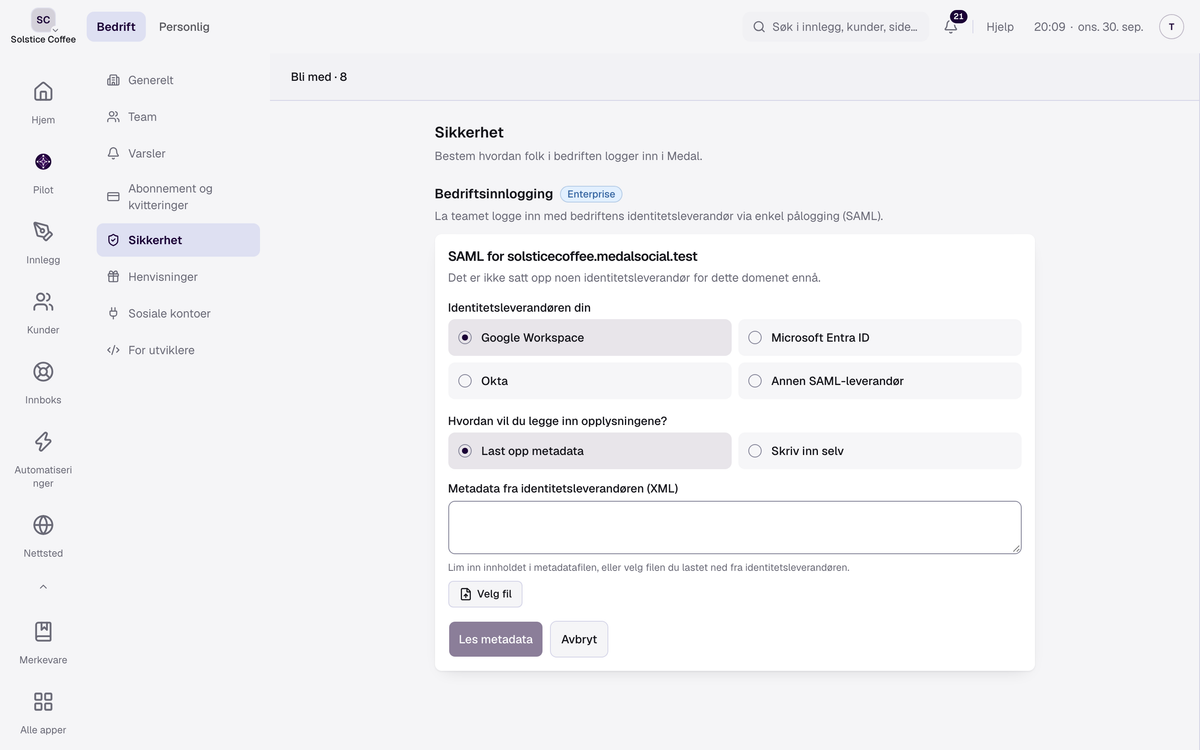Open the Innboks lifebuoy icon

tap(43, 372)
